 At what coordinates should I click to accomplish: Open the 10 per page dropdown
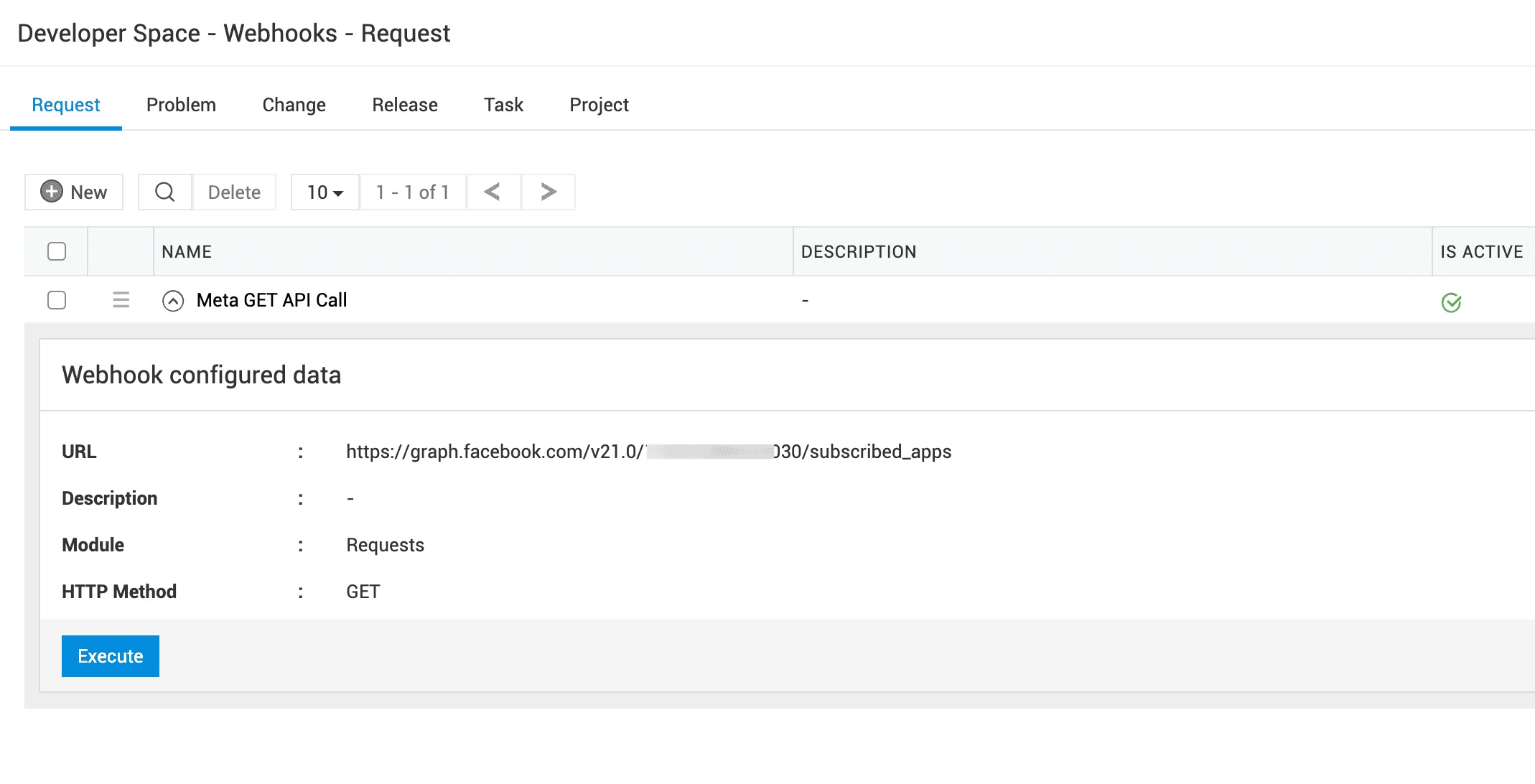tap(325, 192)
